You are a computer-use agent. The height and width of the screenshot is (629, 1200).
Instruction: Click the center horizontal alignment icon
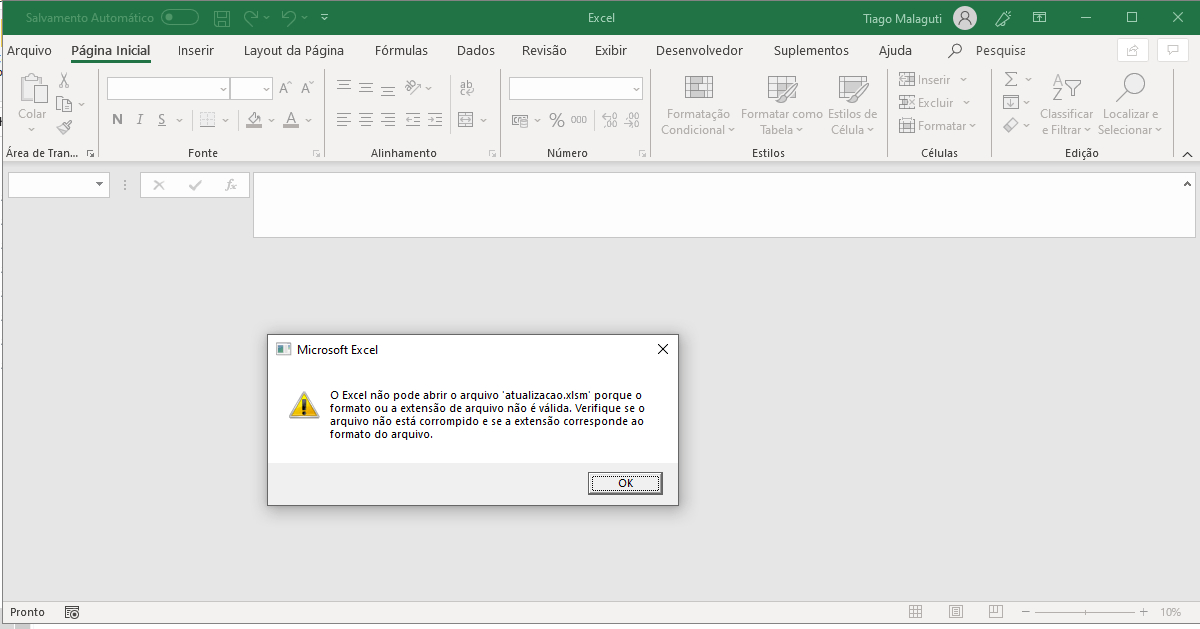point(365,120)
